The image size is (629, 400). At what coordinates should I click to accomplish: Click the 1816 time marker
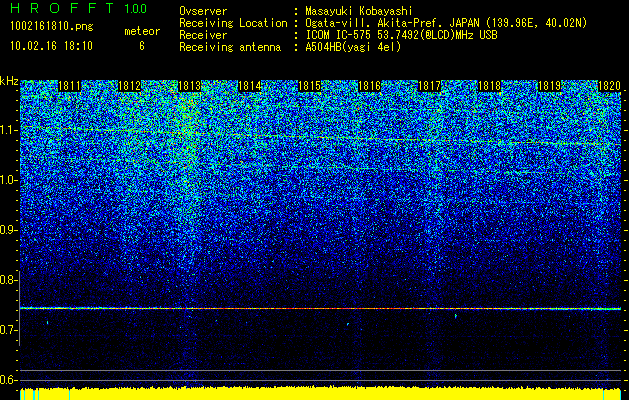[x=369, y=86]
